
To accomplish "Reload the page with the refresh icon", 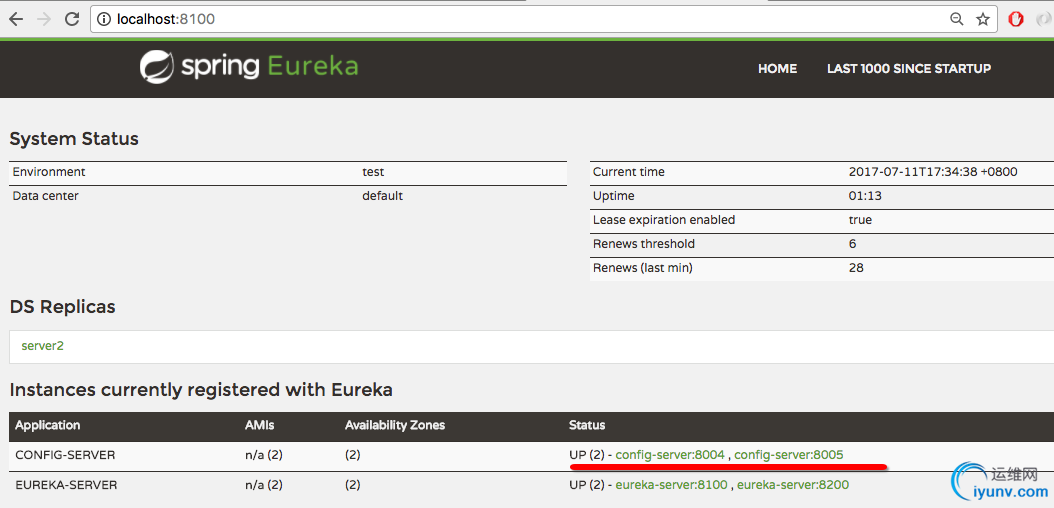I will (72, 19).
